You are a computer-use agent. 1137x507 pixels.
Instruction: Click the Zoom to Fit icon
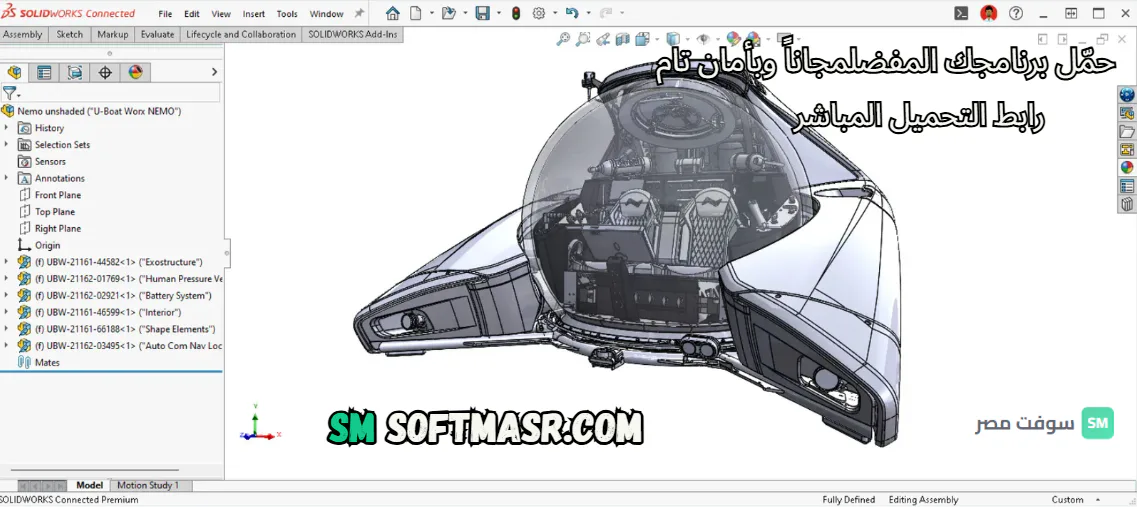point(563,40)
